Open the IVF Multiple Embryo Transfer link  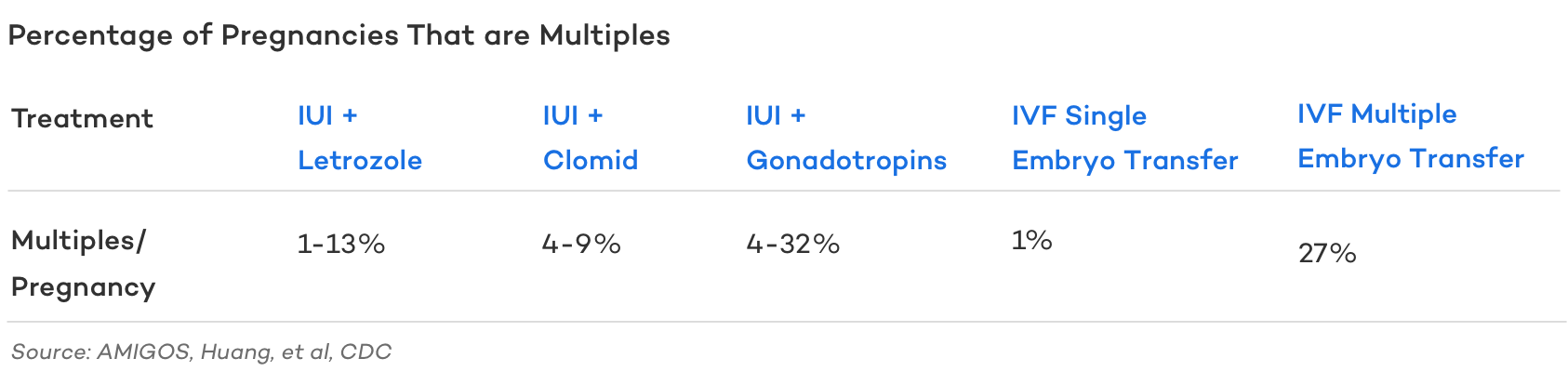pos(1411,136)
